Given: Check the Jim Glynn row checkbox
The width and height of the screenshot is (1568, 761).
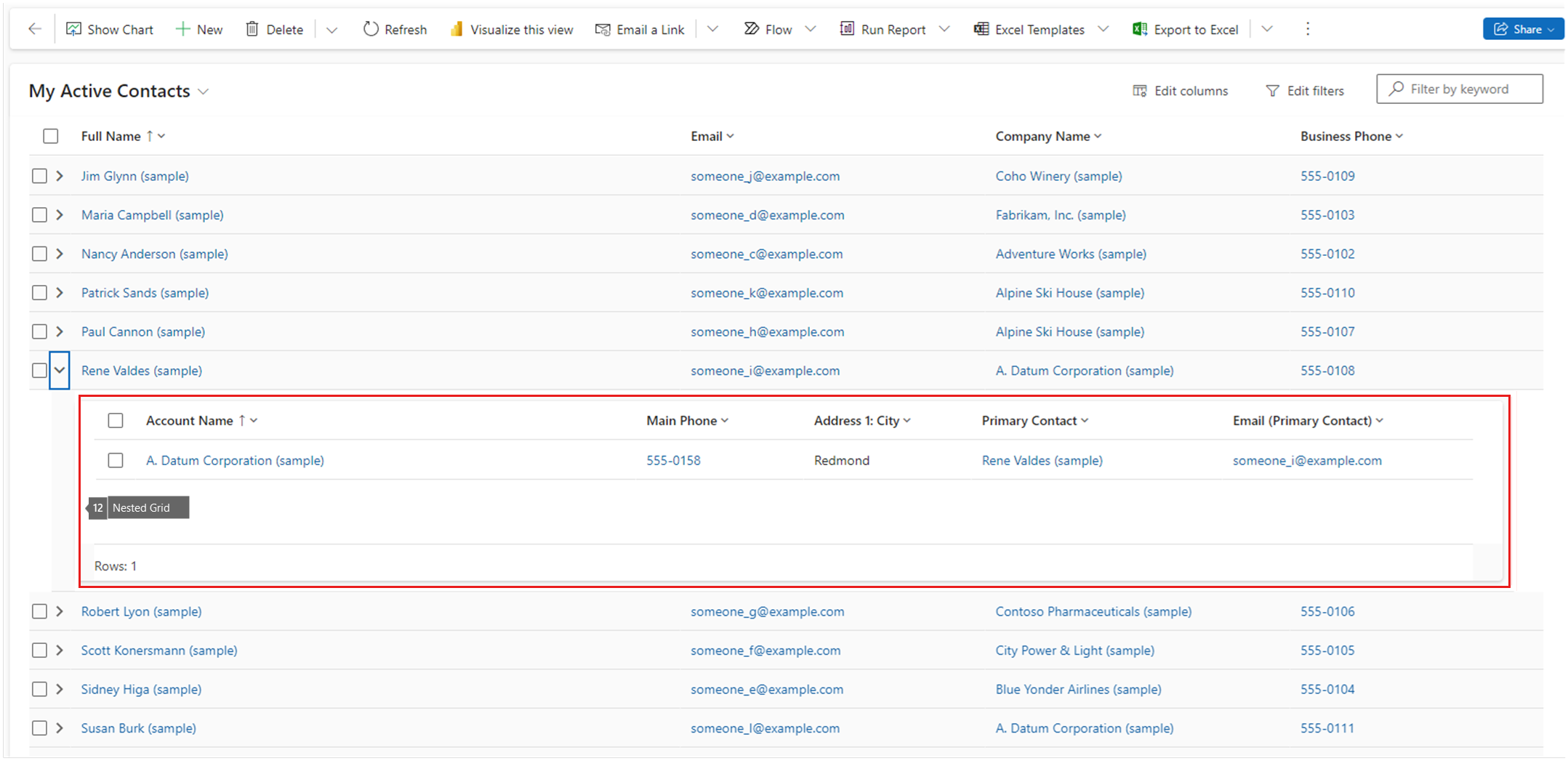Looking at the screenshot, I should (40, 176).
